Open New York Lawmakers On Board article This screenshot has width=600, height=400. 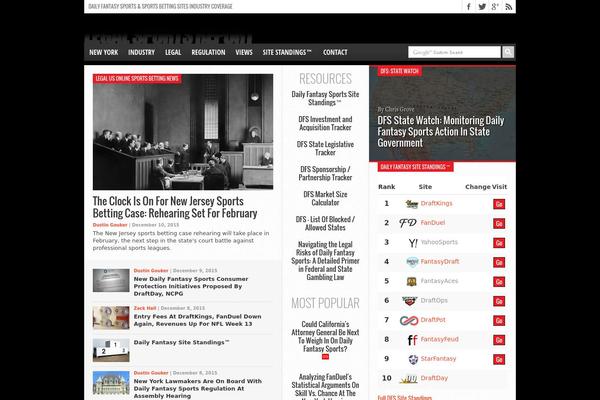click(197, 389)
